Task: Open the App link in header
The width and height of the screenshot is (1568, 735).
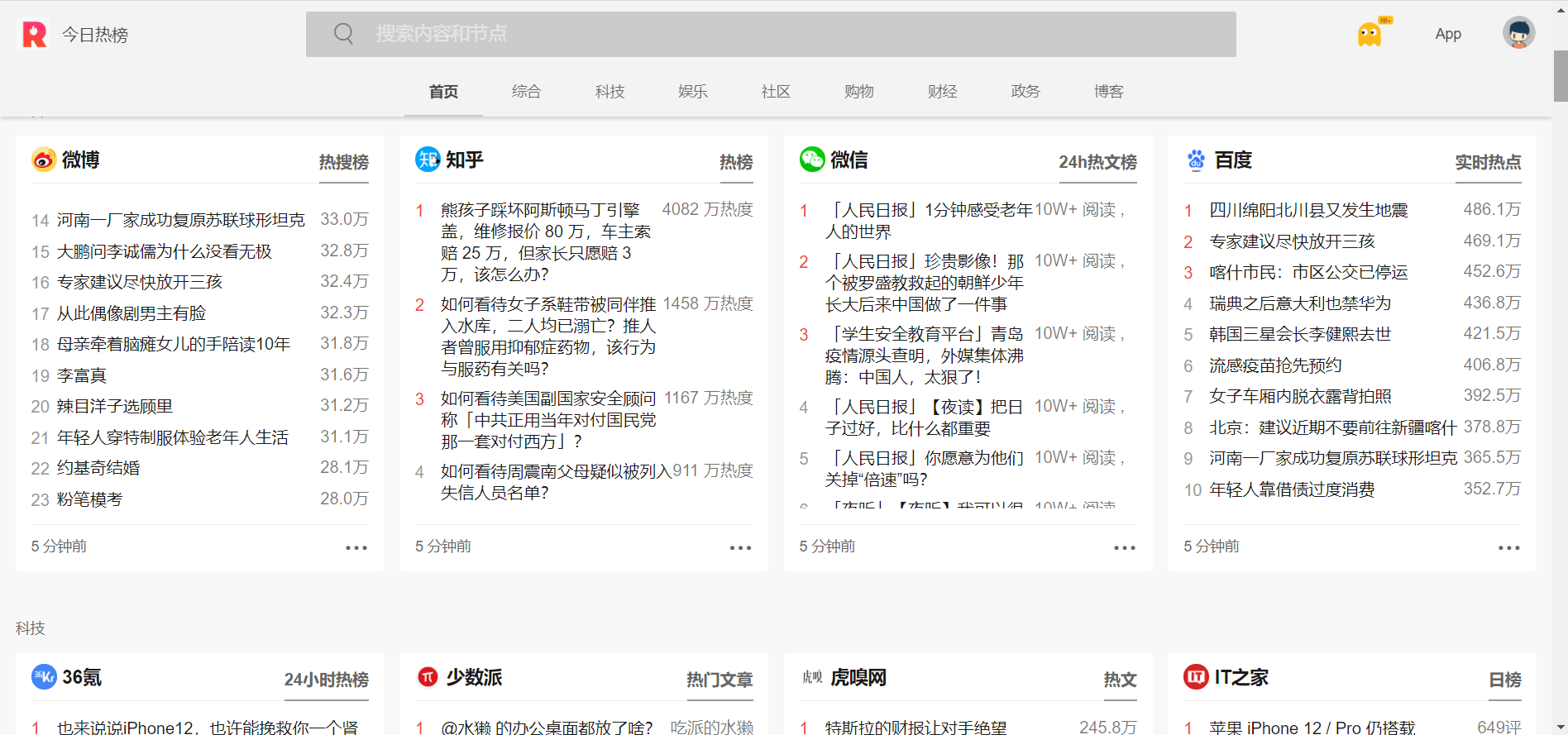Action: point(1448,34)
